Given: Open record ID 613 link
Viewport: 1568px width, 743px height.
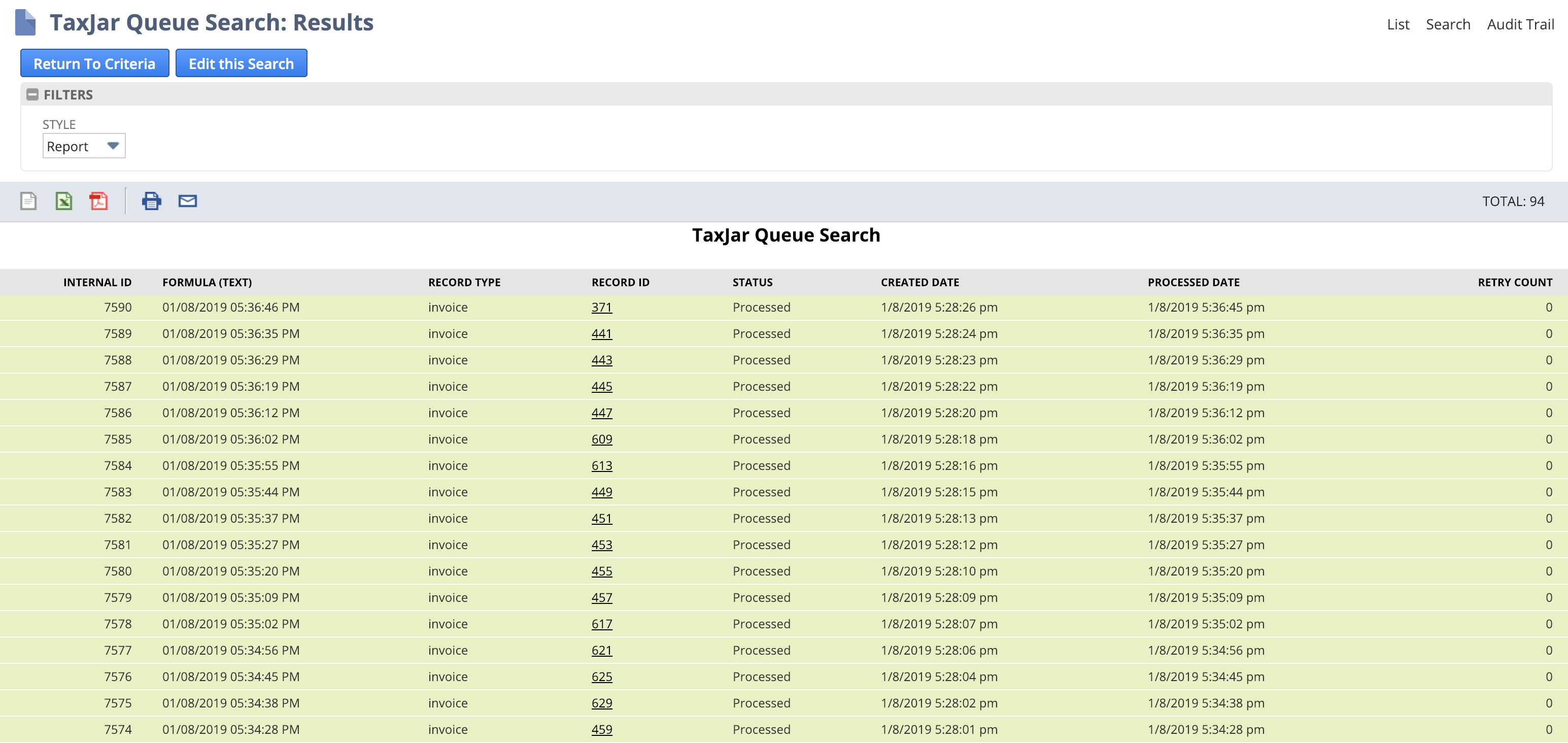Looking at the screenshot, I should (601, 466).
